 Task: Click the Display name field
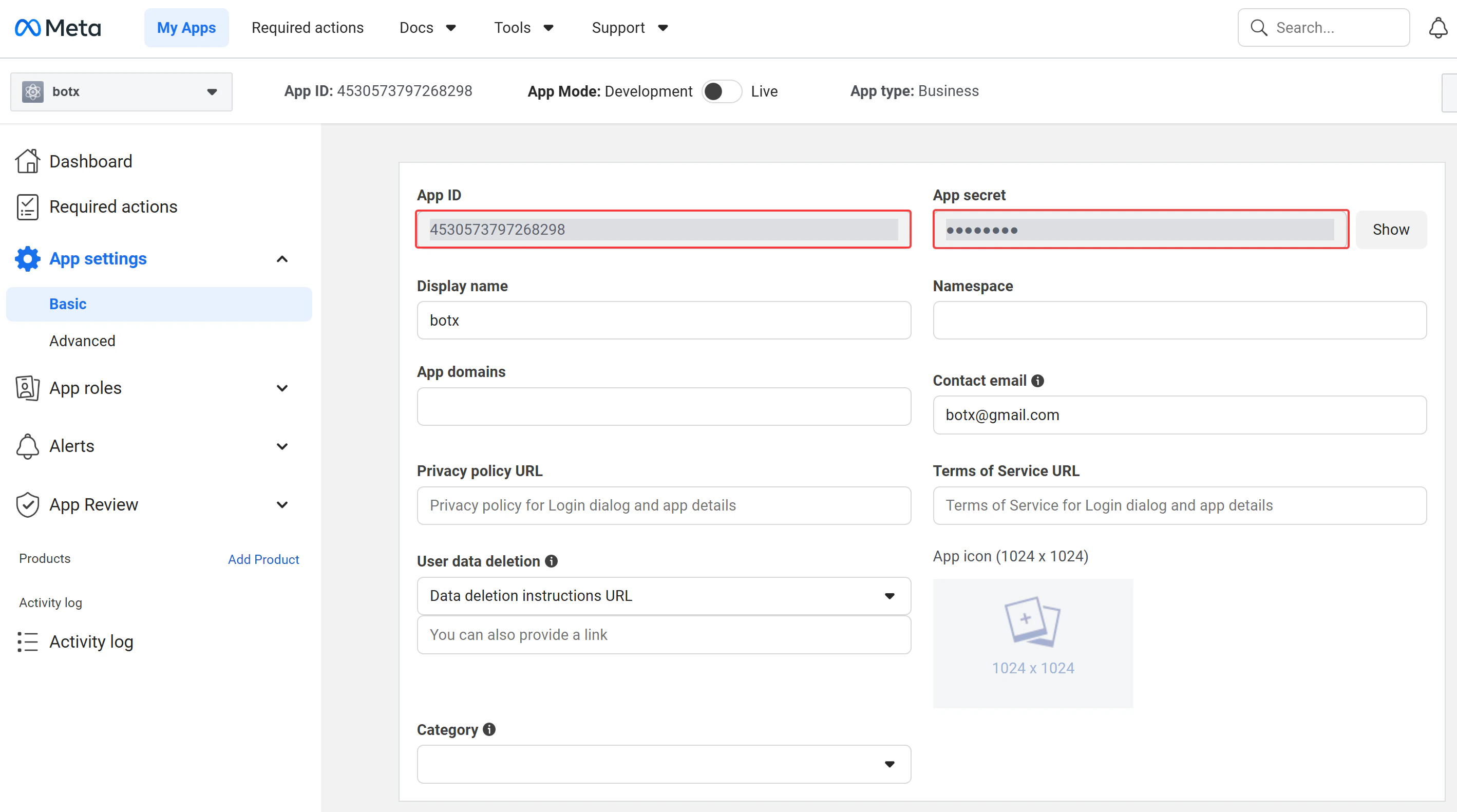664,320
